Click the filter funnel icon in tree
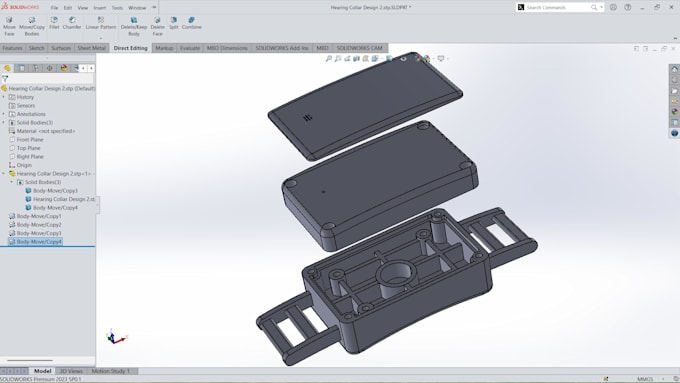This screenshot has width=680, height=383. (x=5, y=79)
